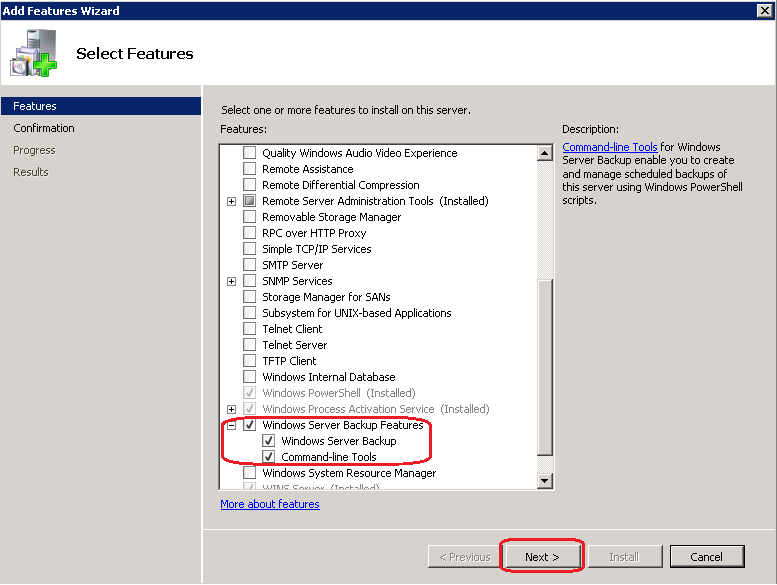Uncheck Windows Server Backup Features parent checkbox
Screen dimensions: 777x585
click(x=249, y=425)
